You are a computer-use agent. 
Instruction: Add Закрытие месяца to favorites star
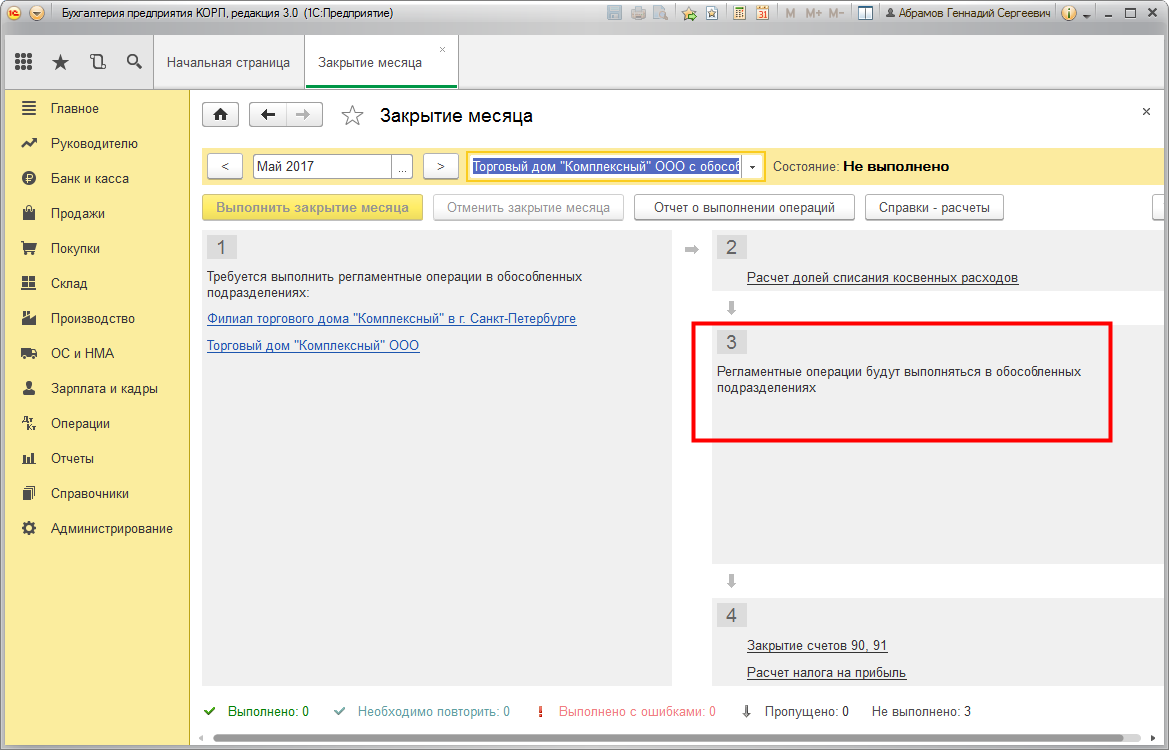352,116
